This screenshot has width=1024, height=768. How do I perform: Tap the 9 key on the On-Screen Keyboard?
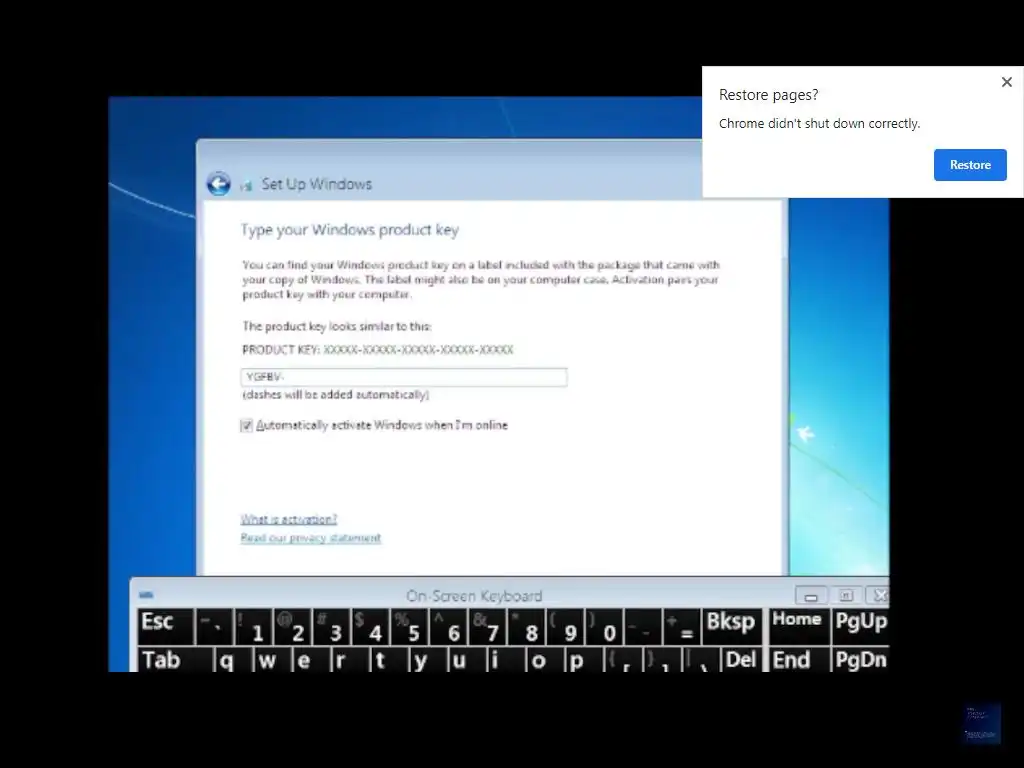(x=566, y=626)
